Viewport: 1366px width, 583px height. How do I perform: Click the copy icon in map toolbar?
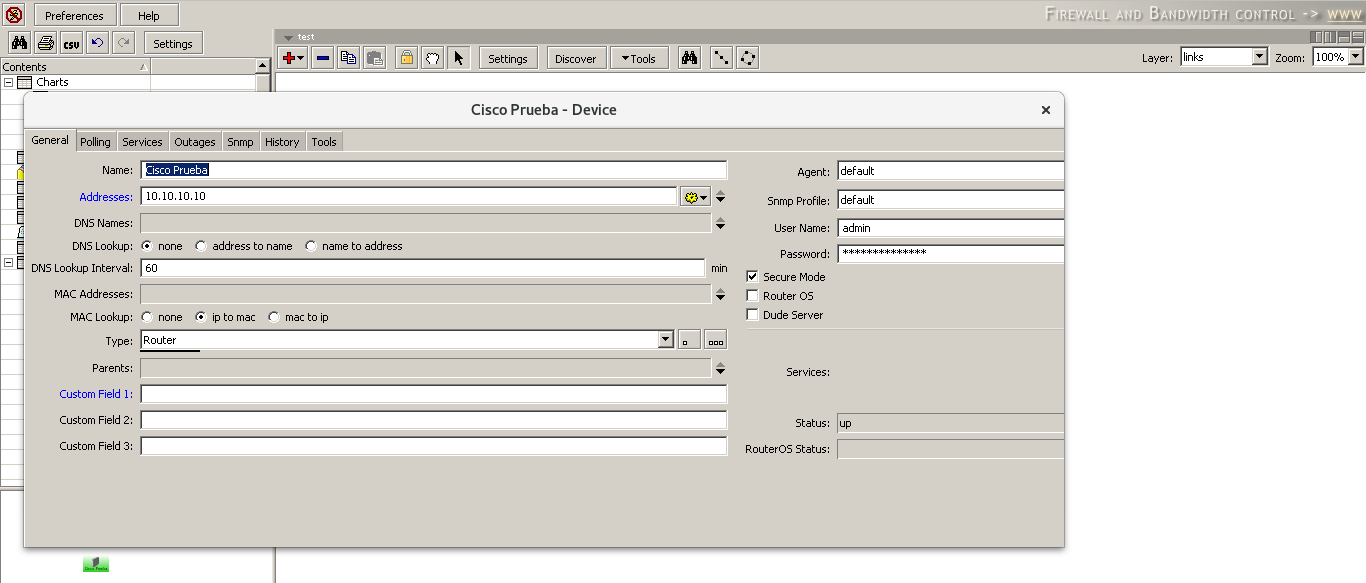[x=348, y=58]
